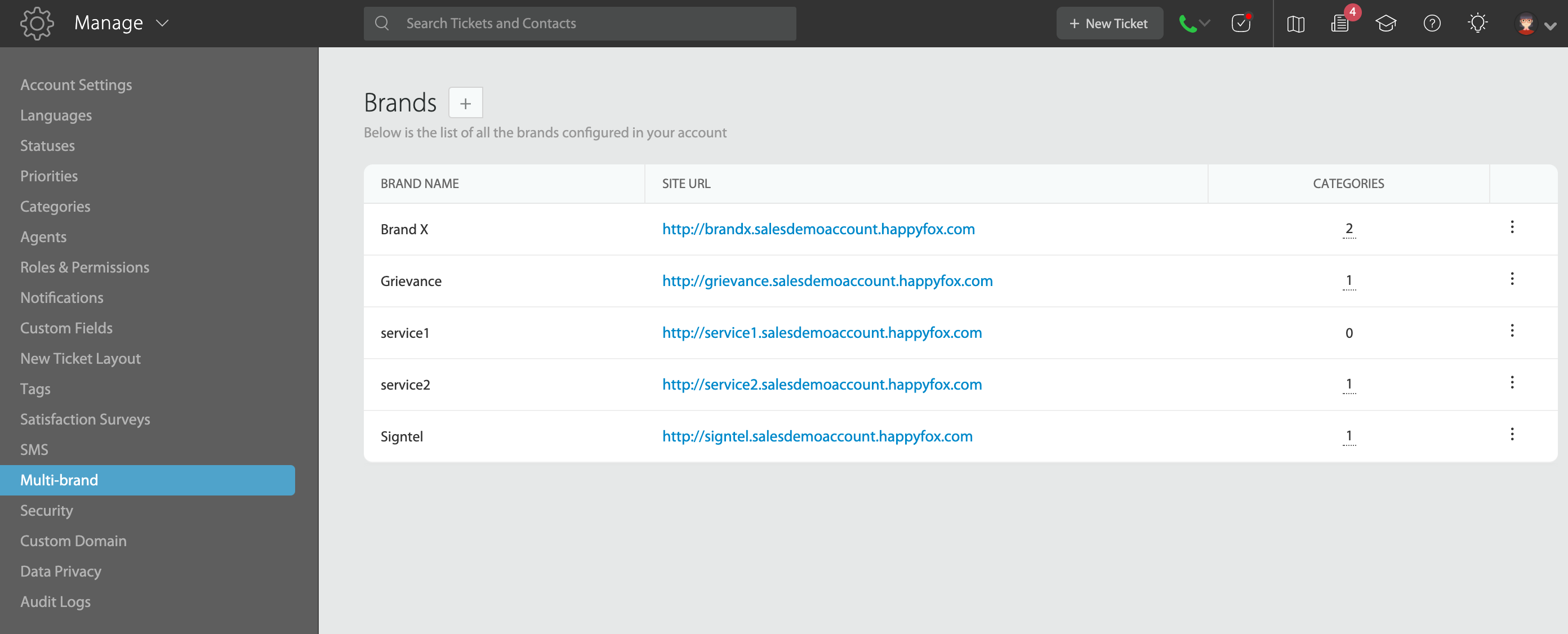Click the New Ticket button
Image resolution: width=1568 pixels, height=634 pixels.
[x=1109, y=23]
